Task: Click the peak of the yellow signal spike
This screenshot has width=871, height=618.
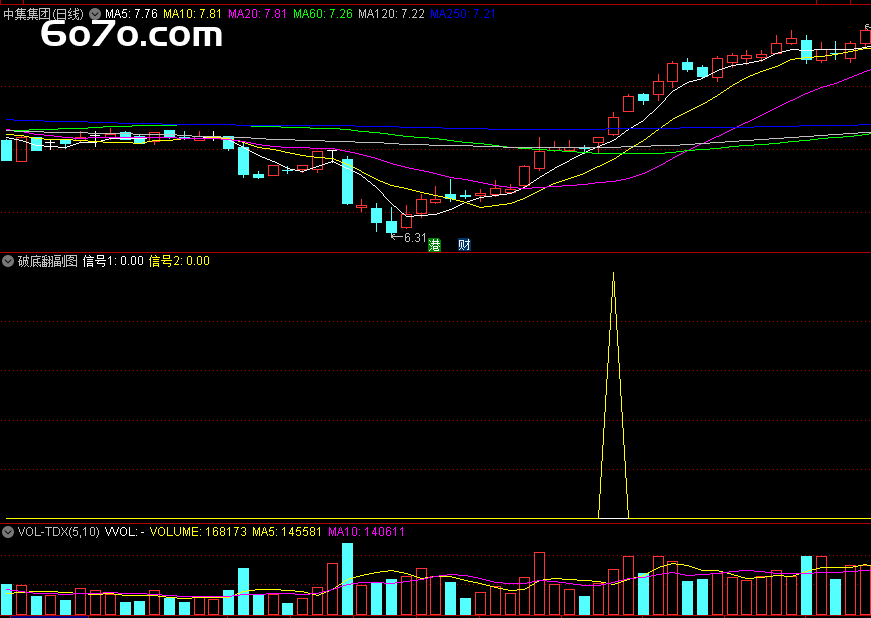Action: tap(613, 273)
